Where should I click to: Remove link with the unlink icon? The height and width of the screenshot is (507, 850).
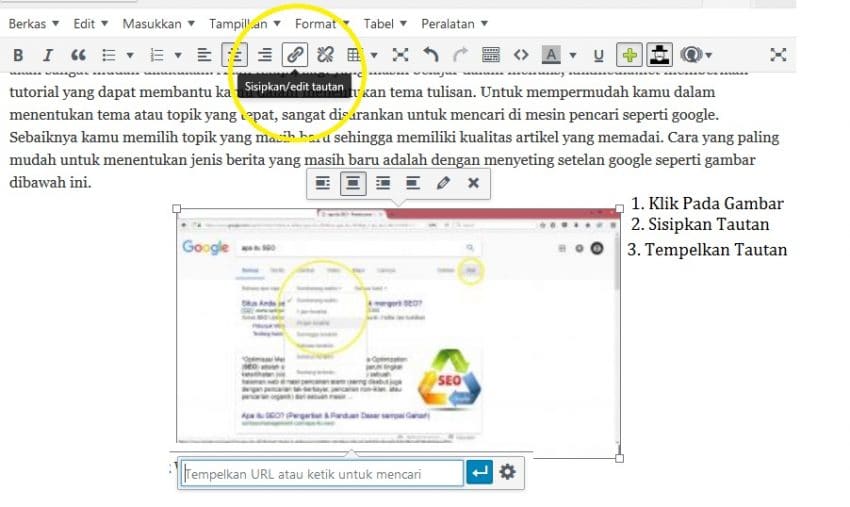(x=325, y=55)
